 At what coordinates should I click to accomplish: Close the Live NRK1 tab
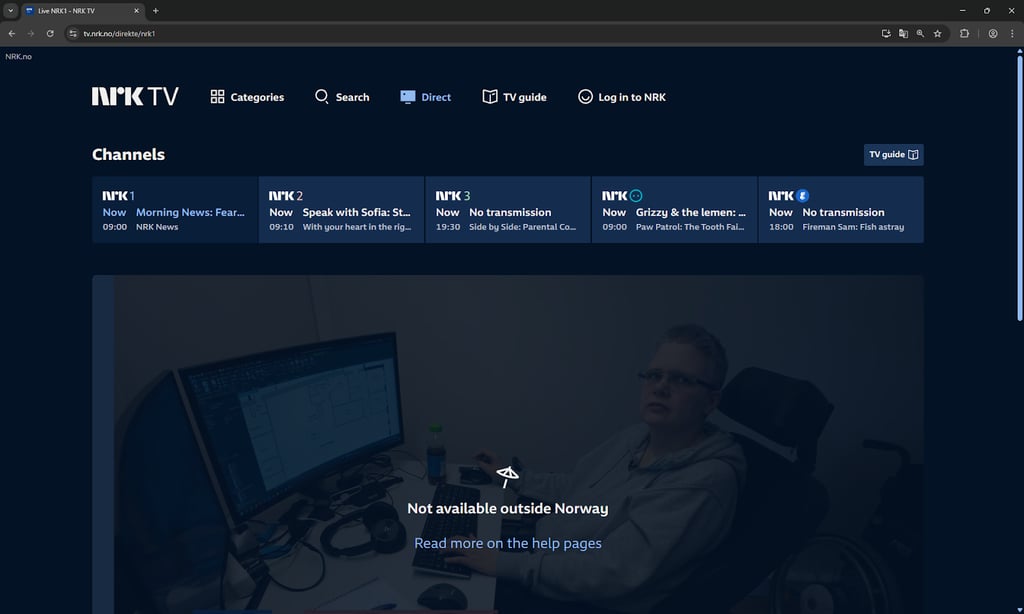136,10
